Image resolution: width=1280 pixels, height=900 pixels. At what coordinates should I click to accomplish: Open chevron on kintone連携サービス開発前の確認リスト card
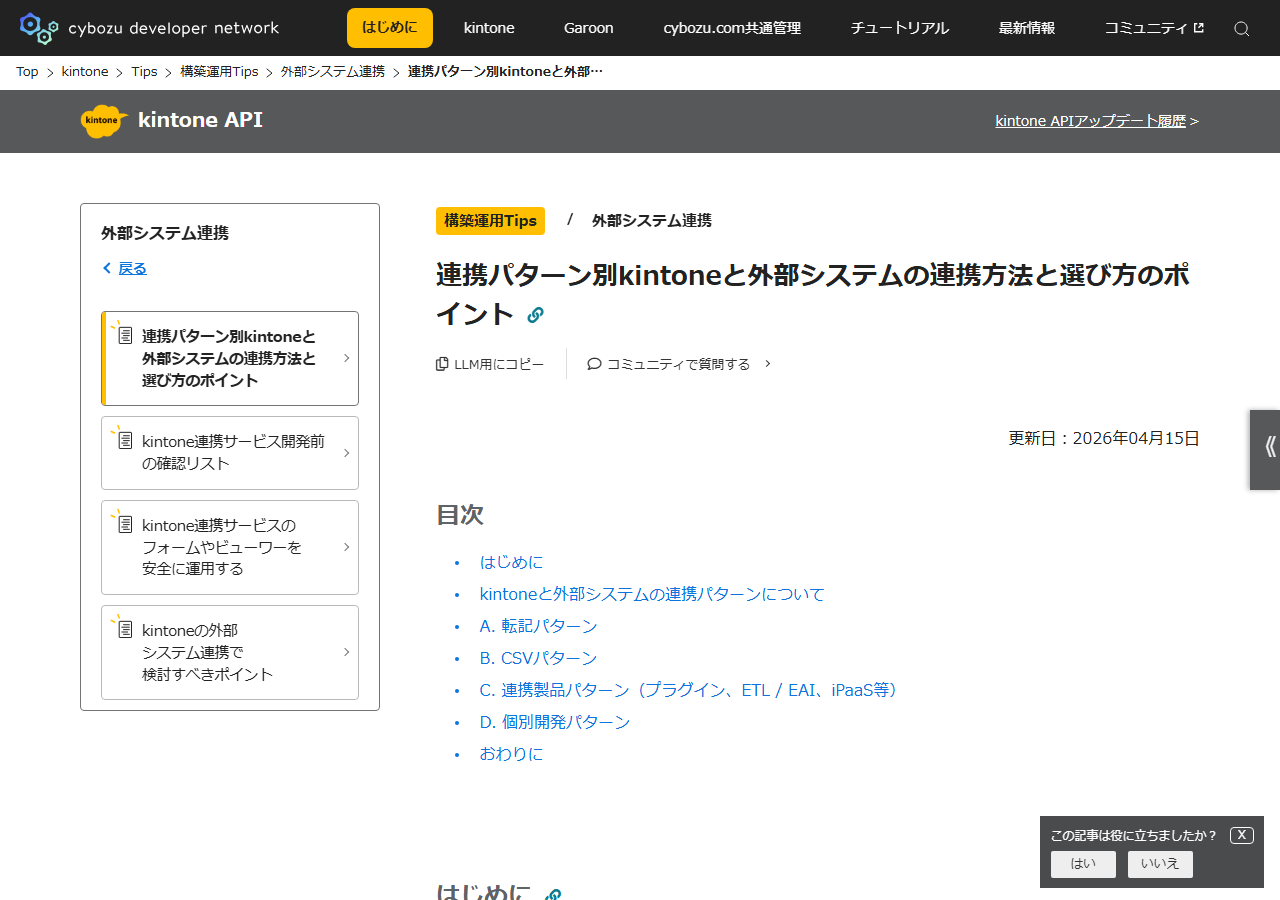pyautogui.click(x=346, y=453)
